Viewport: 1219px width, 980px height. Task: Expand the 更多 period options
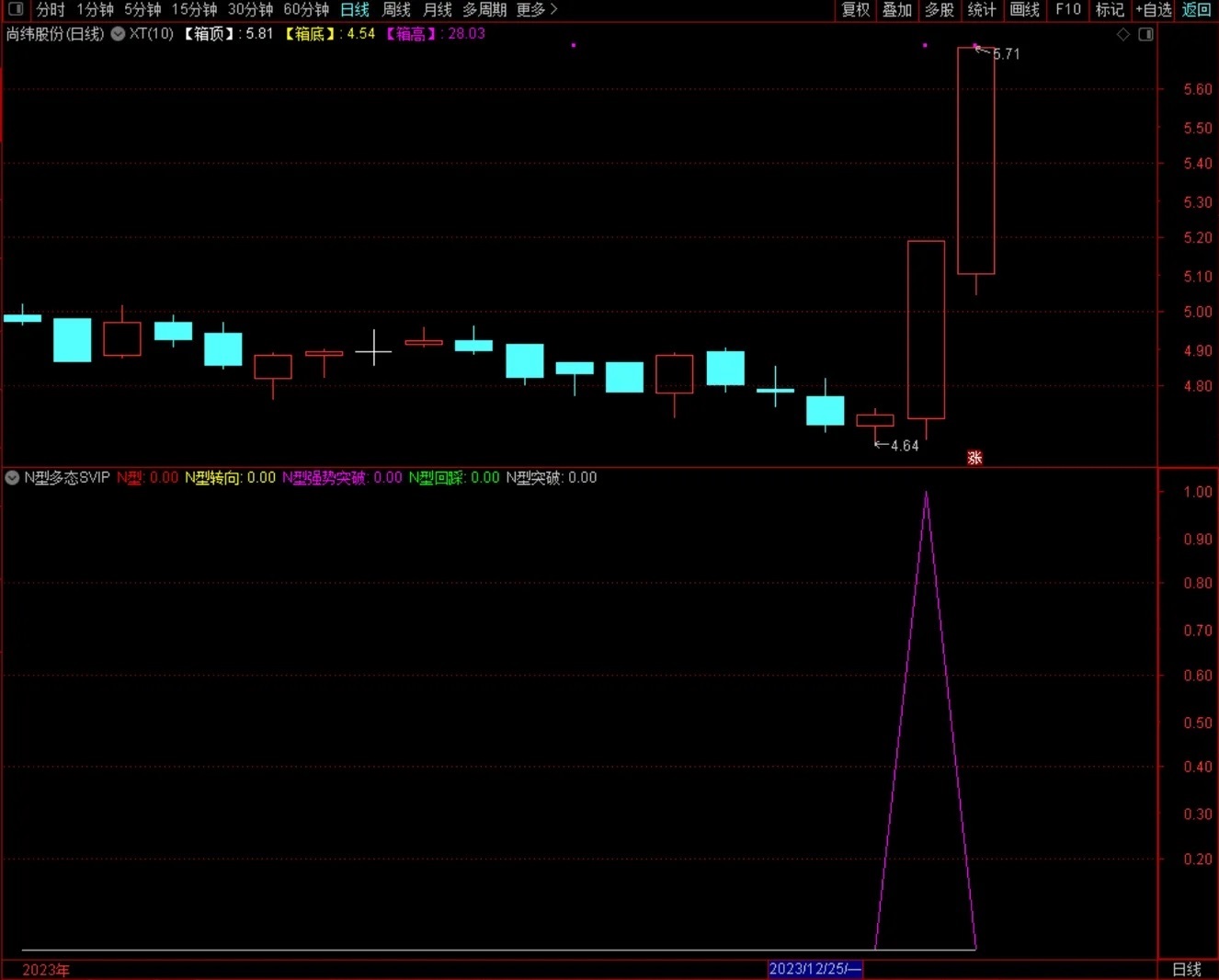point(537,9)
